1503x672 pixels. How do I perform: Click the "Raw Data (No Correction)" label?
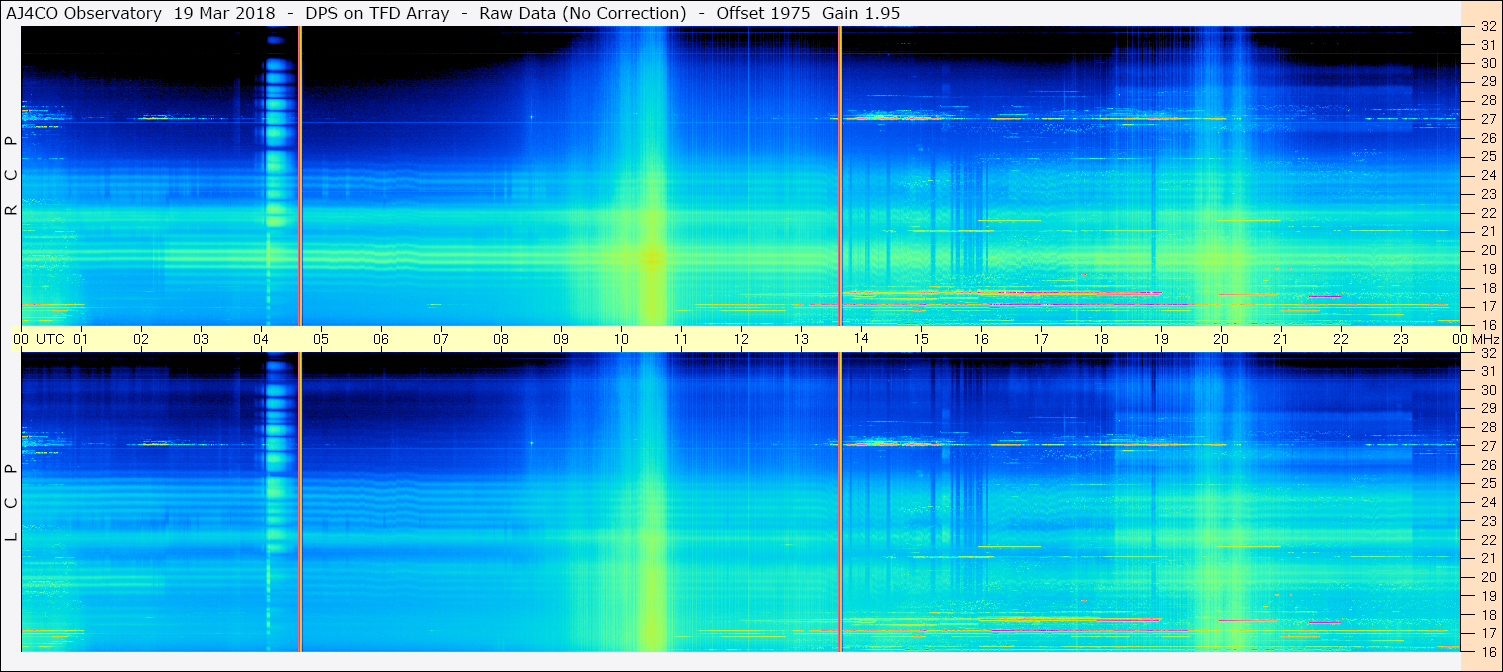(x=582, y=13)
